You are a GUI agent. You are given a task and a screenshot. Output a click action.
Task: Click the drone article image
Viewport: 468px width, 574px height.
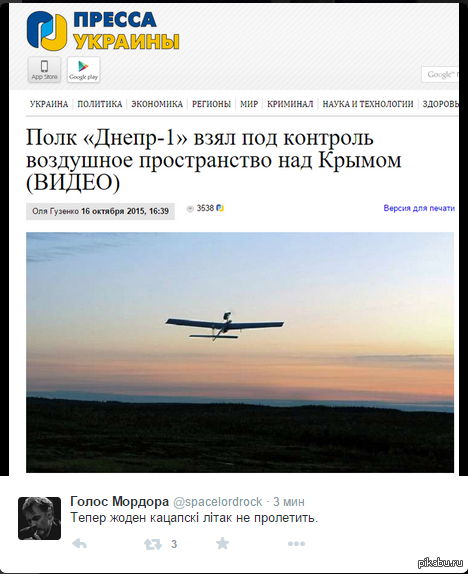pyautogui.click(x=240, y=352)
